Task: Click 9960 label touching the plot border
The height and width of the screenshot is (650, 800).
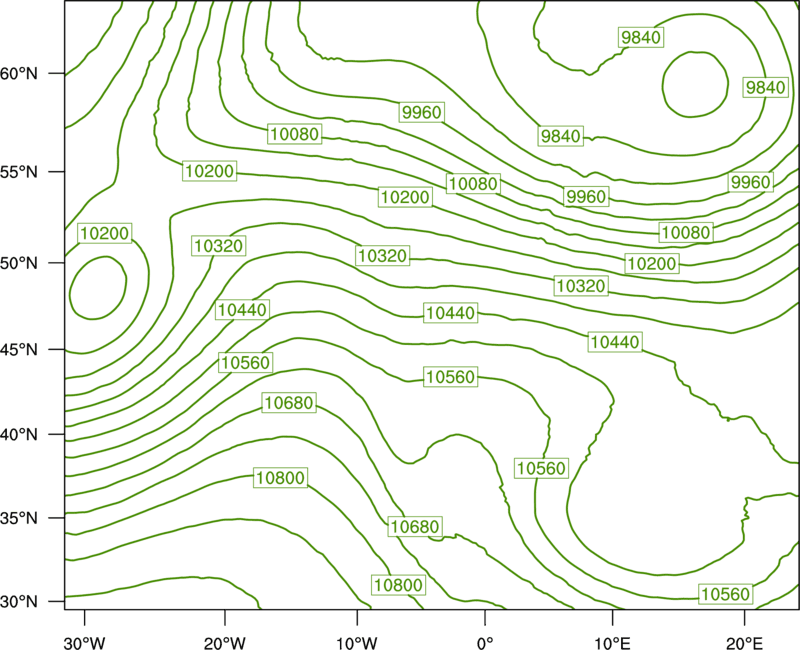Action: (x=750, y=182)
